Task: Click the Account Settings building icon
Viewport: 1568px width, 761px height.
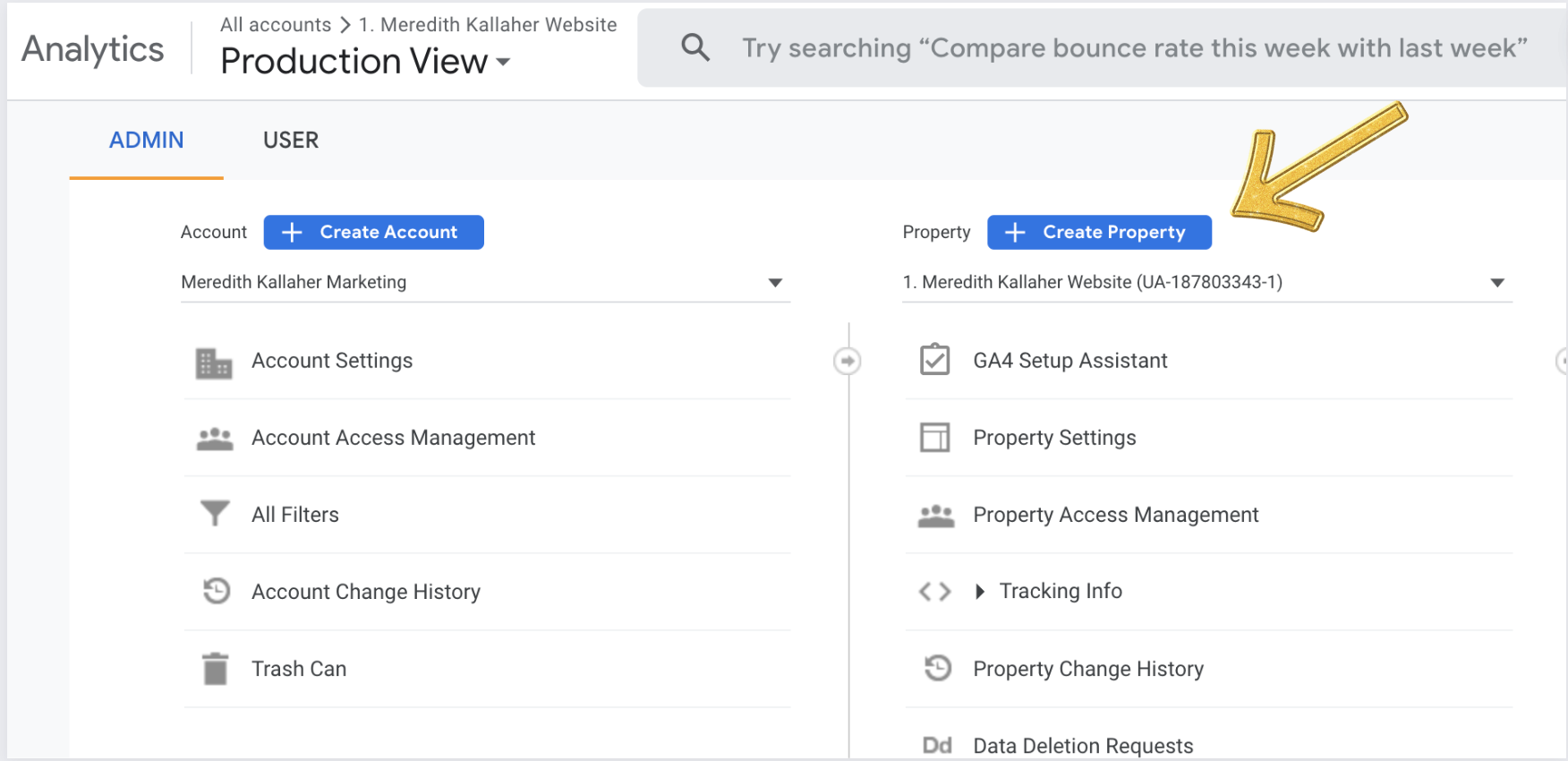Action: coord(214,363)
